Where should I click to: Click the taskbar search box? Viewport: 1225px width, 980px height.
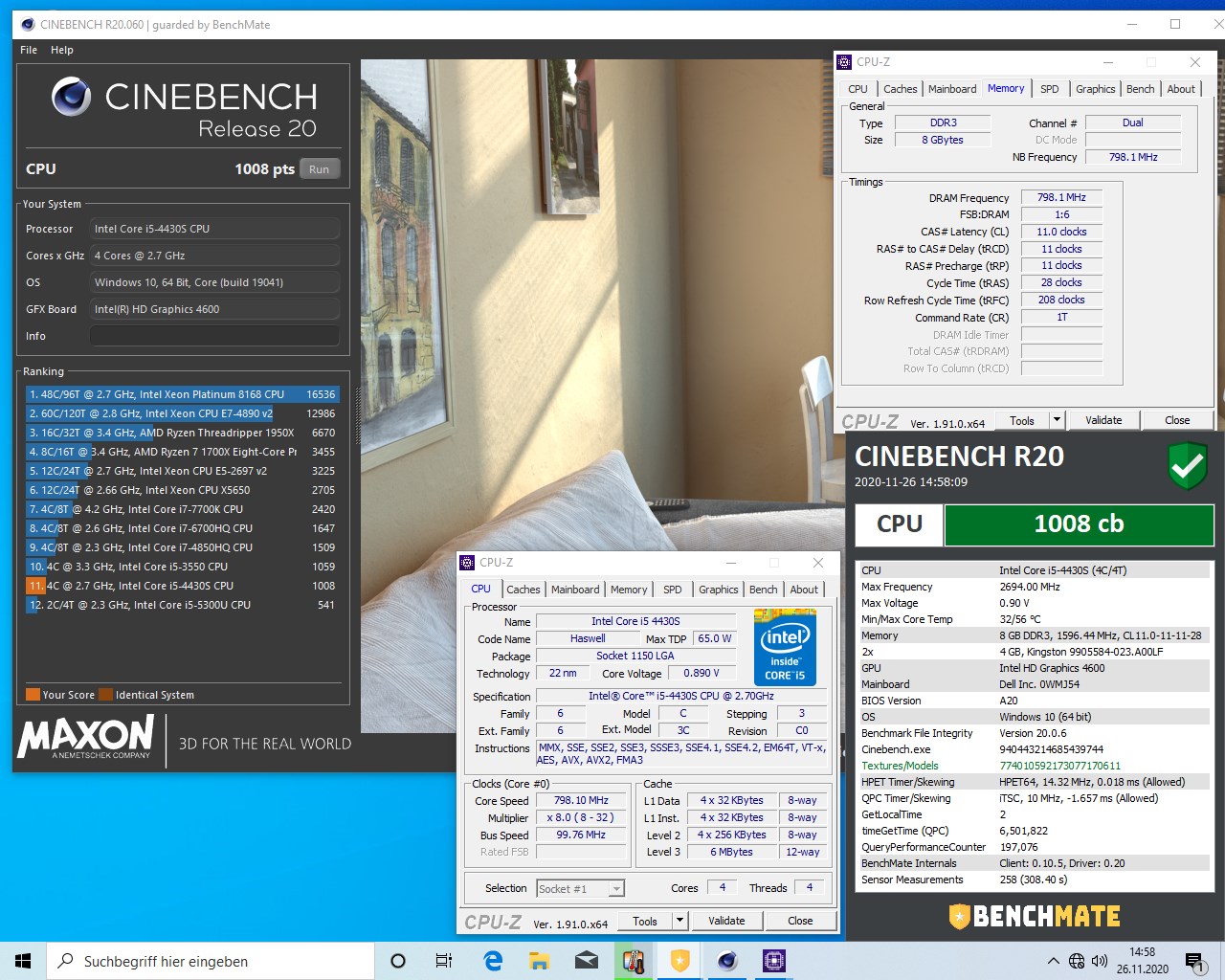coord(211,961)
